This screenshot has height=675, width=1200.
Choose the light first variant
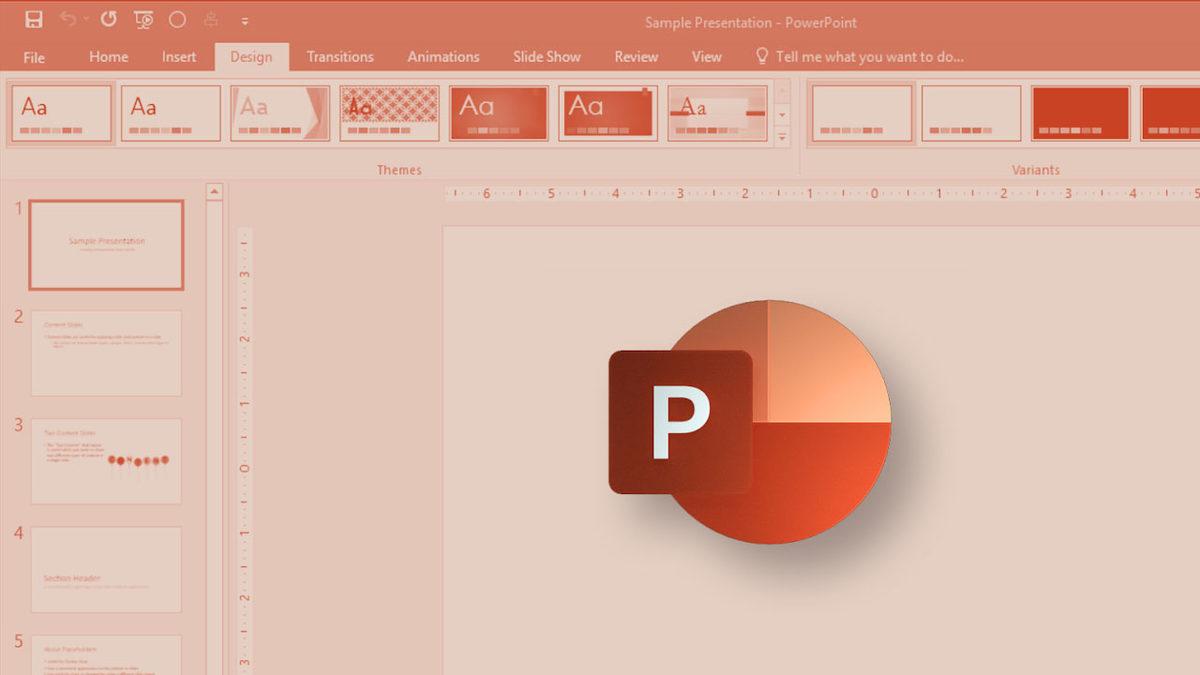pyautogui.click(x=861, y=112)
